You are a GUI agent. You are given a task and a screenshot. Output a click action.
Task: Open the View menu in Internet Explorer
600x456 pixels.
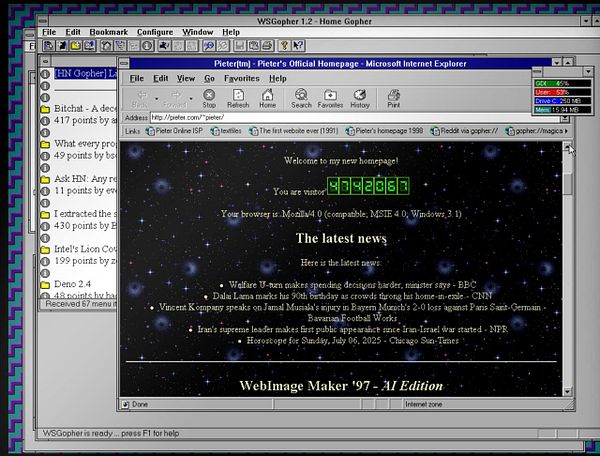click(x=186, y=78)
